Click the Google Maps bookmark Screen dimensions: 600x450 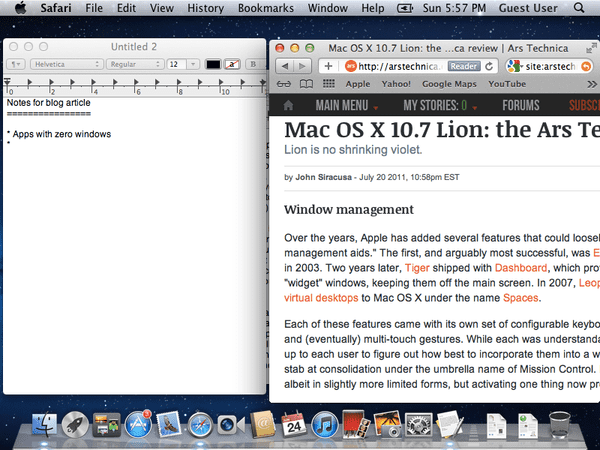(449, 84)
